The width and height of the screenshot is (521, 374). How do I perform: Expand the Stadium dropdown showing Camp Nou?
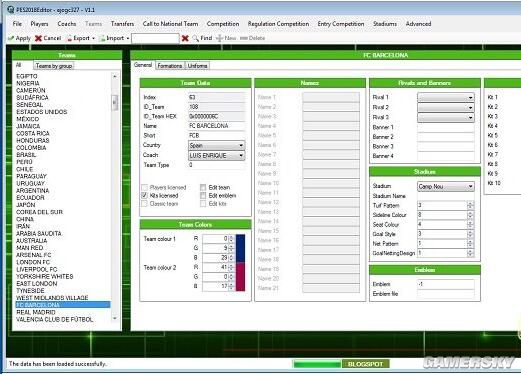(x=446, y=186)
